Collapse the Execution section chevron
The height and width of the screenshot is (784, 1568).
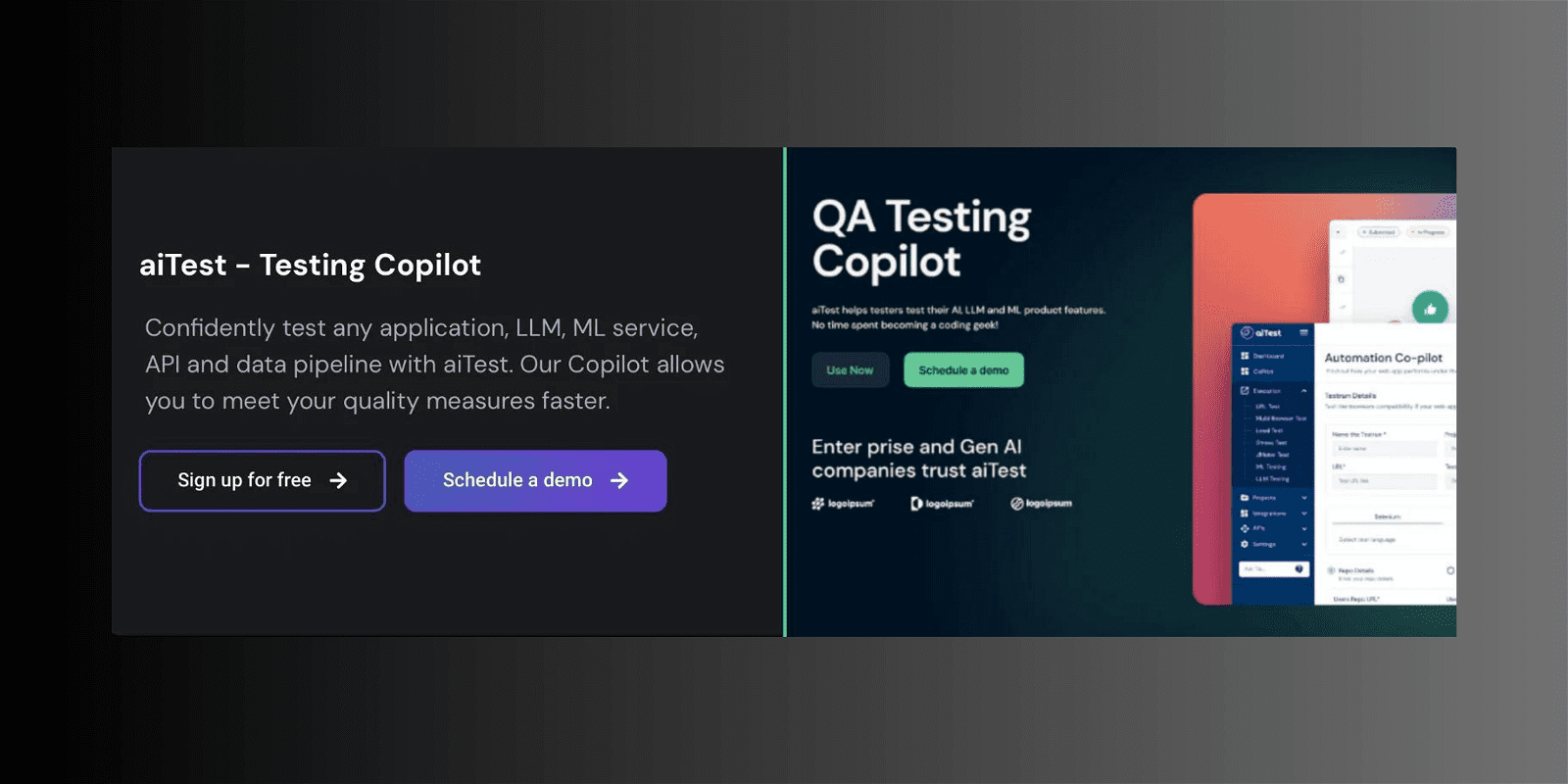click(1303, 390)
